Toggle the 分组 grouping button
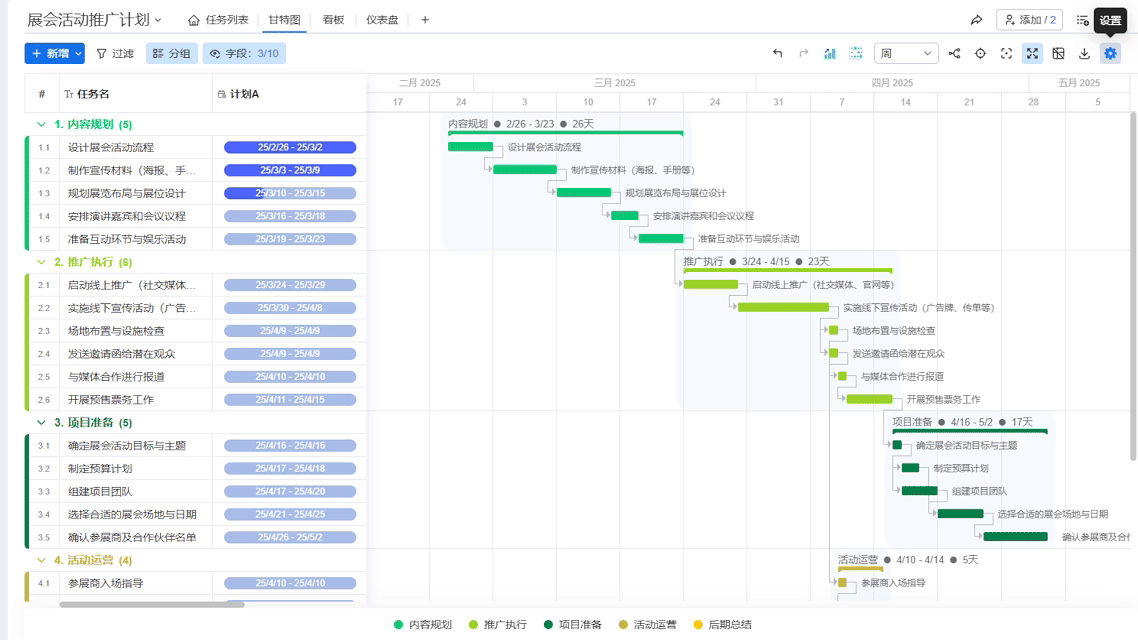This screenshot has height=640, width=1138. (171, 54)
